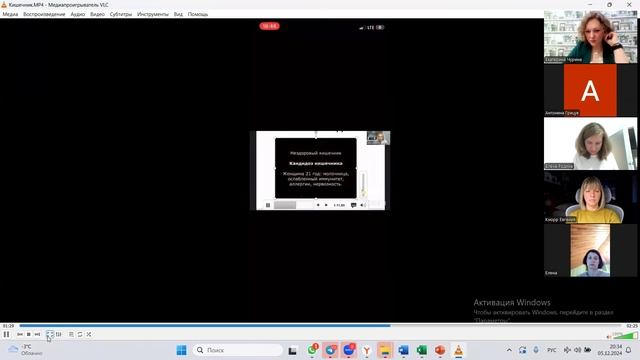Open the Помощь menu
This screenshot has height=360, width=640.
point(198,14)
